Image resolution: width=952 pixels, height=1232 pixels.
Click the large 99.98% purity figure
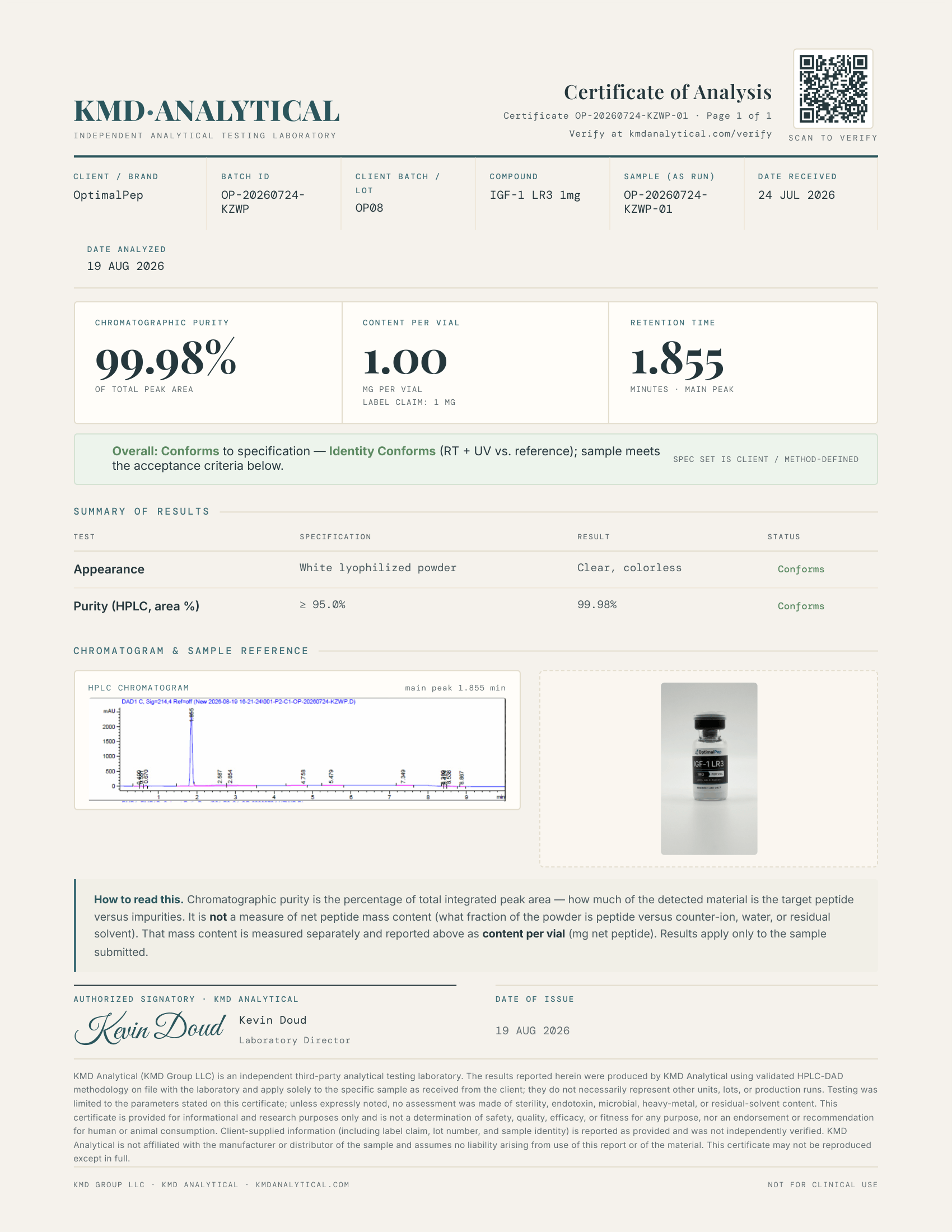166,358
